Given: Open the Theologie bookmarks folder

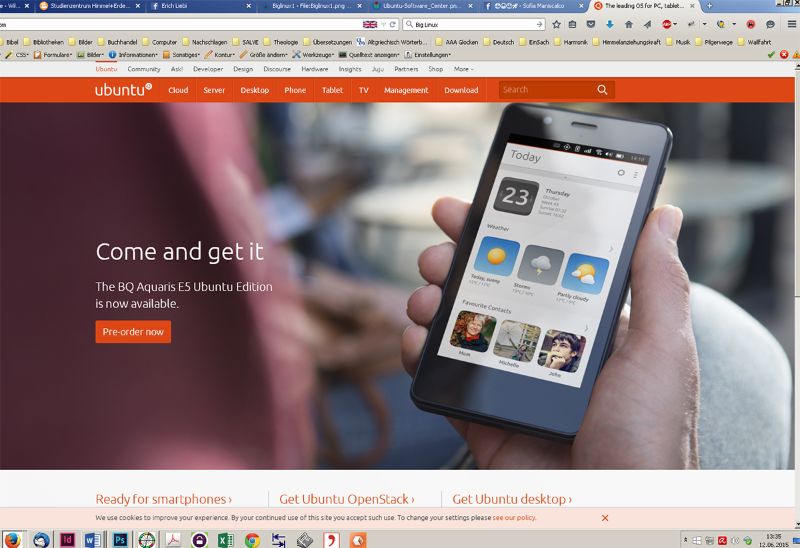Looking at the screenshot, I should [x=281, y=42].
